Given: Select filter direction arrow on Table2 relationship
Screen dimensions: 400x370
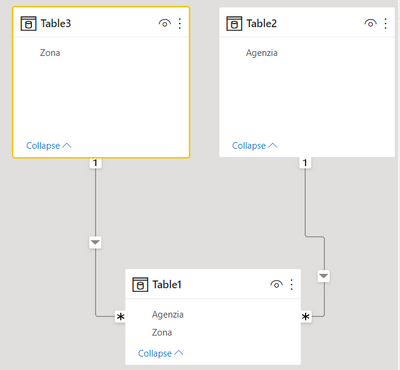Looking at the screenshot, I should pos(323,276).
